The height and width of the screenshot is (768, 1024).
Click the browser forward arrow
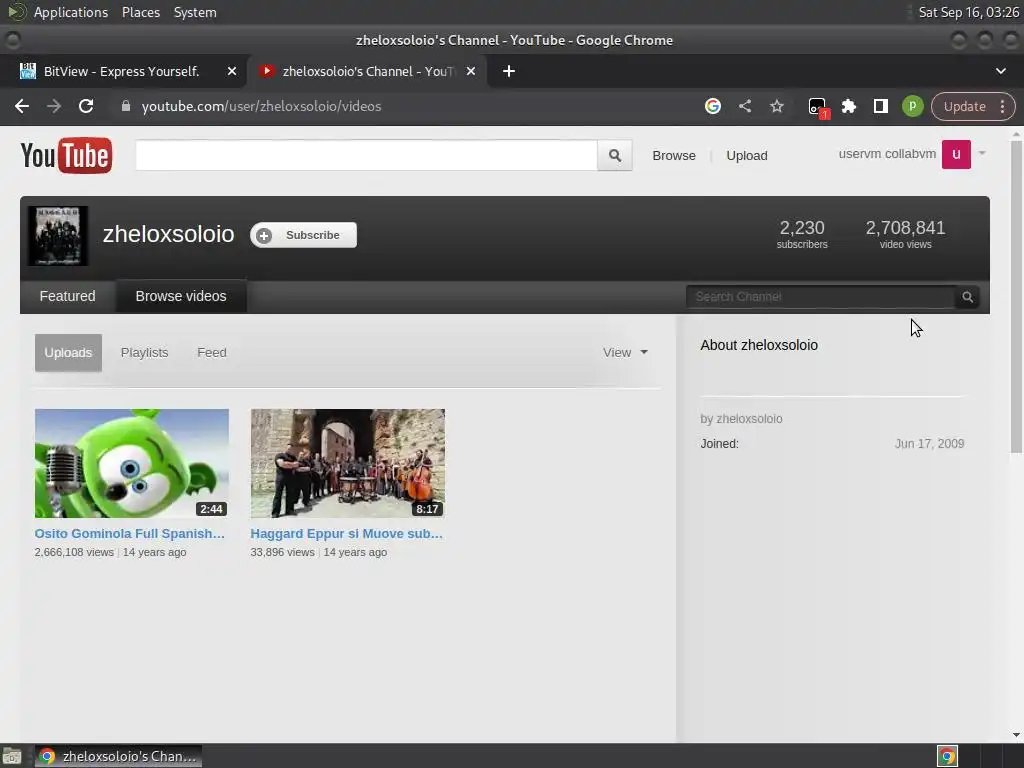54,106
